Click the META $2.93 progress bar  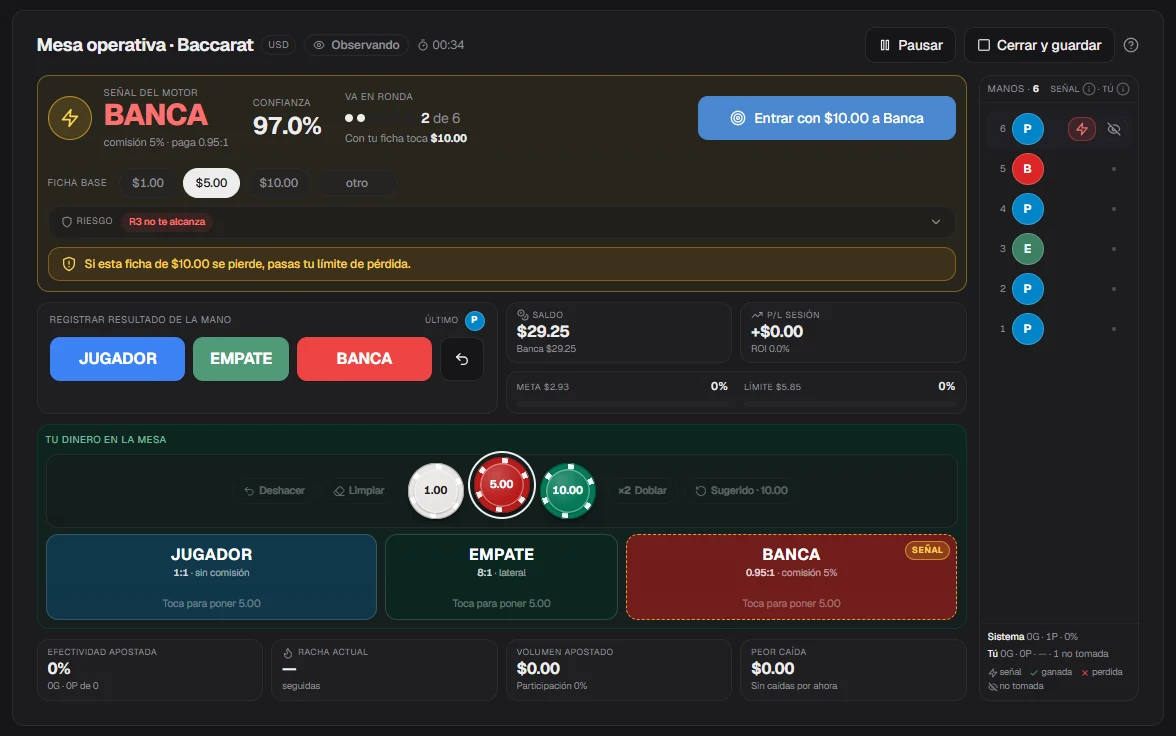622,404
